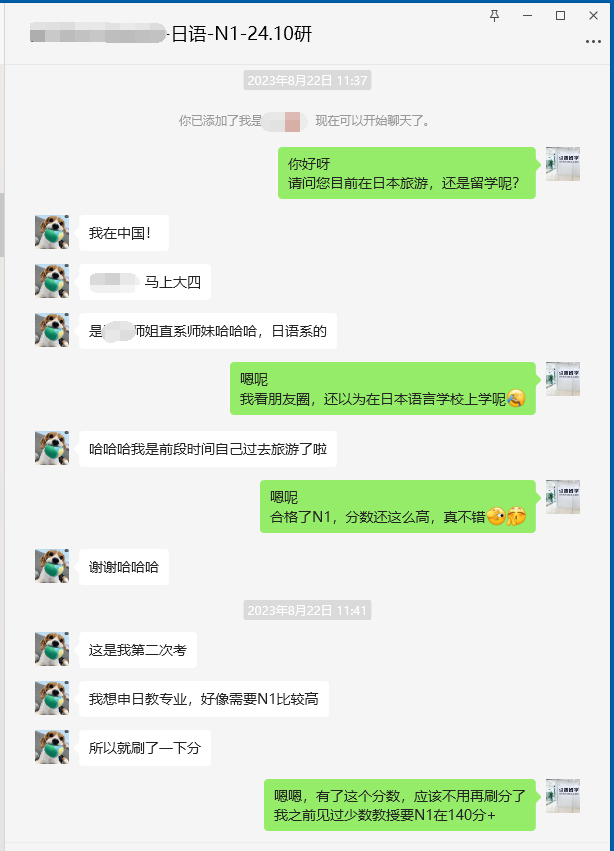Click dog avatar beside "谢谢哈哈哈"
The height and width of the screenshot is (851, 614).
(x=52, y=566)
